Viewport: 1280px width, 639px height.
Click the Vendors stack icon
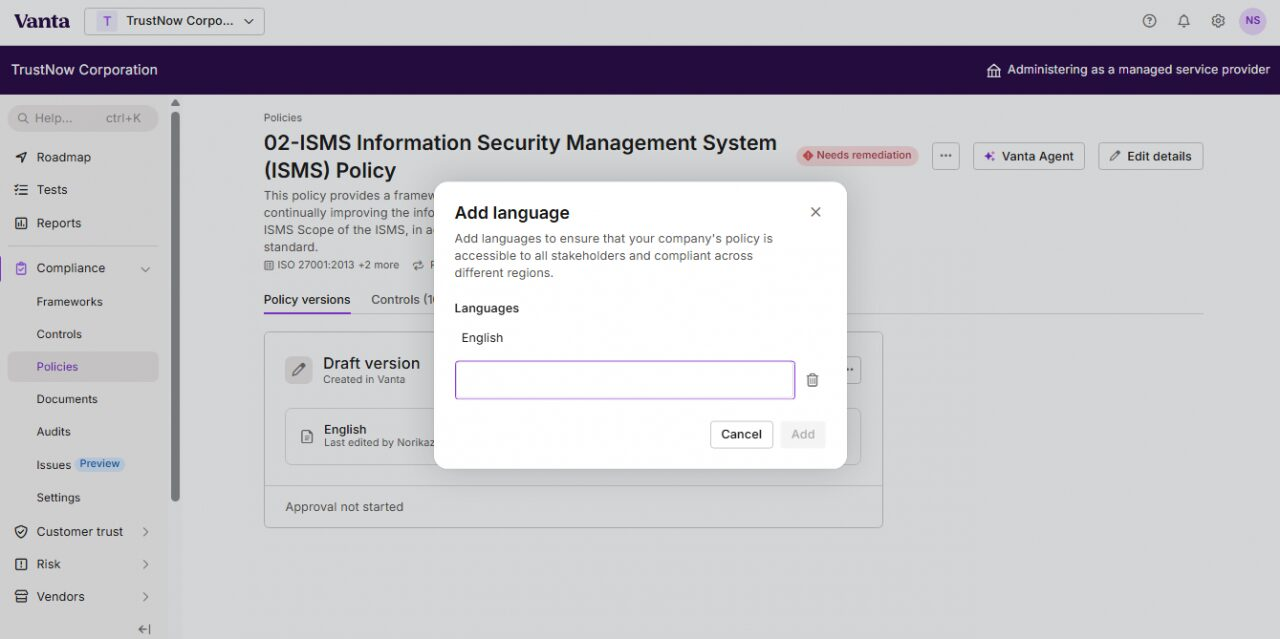tap(21, 597)
